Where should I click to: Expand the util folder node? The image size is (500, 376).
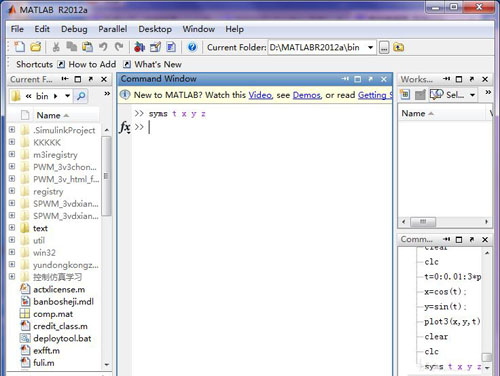[12, 240]
